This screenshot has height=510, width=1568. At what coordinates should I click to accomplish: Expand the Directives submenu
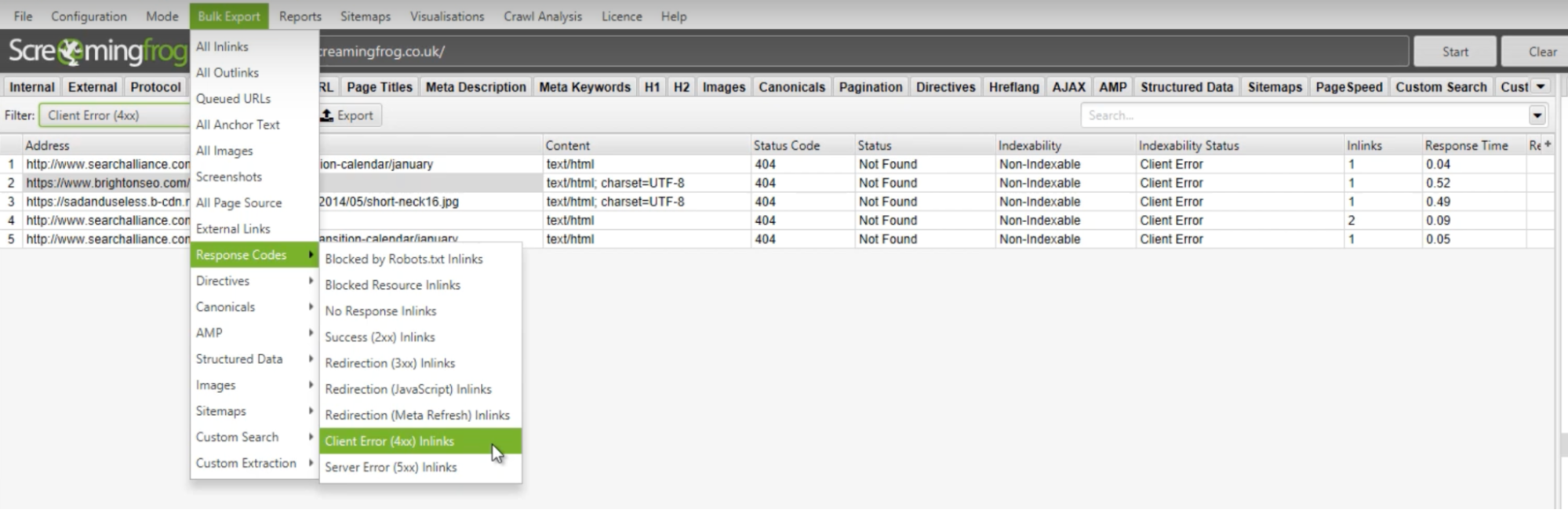click(253, 281)
